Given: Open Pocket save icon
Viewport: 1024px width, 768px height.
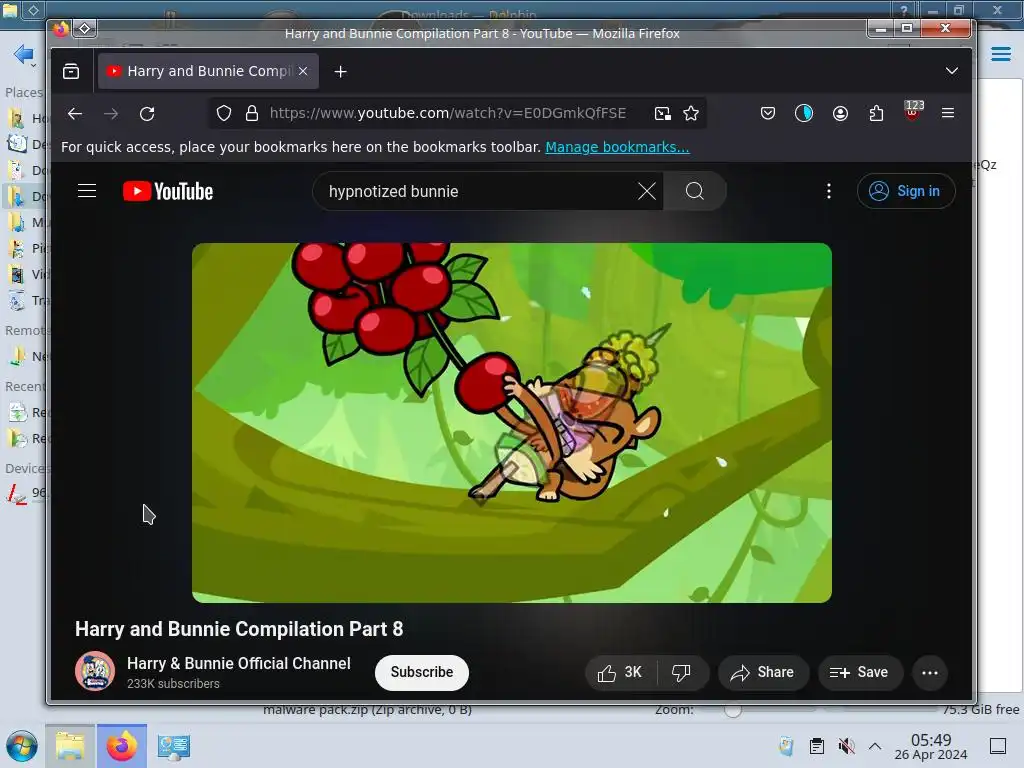Looking at the screenshot, I should tap(768, 114).
